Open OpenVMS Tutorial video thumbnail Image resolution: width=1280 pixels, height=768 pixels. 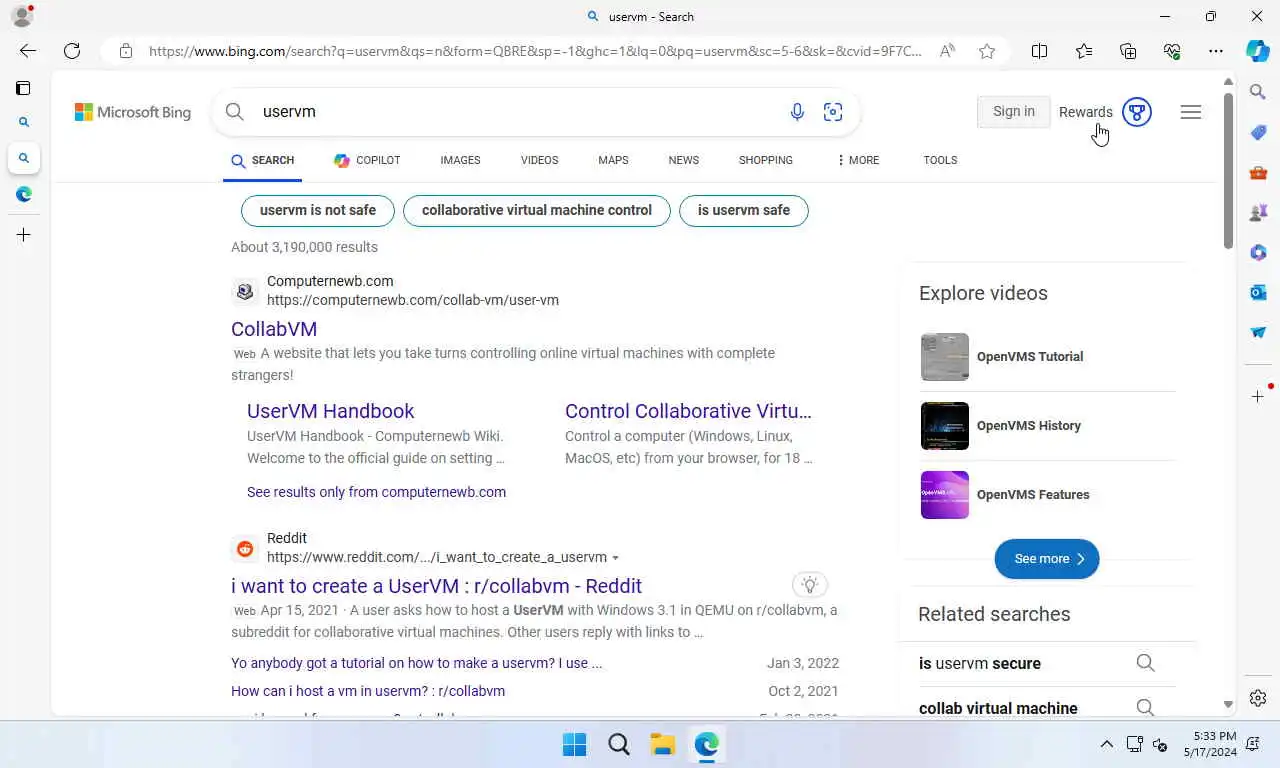pyautogui.click(x=945, y=357)
